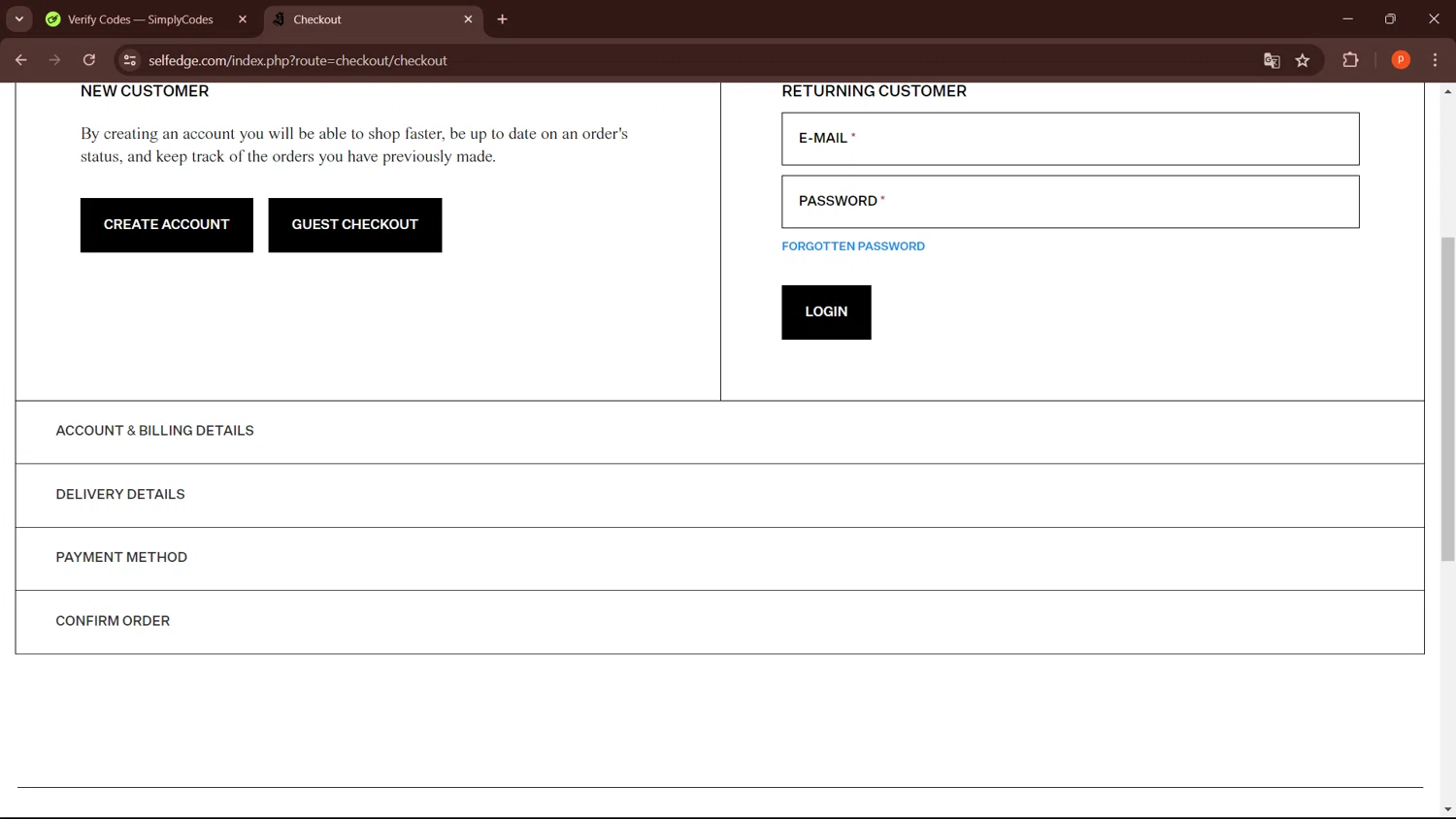This screenshot has height=819, width=1456.
Task: Reload the checkout page
Action: [x=88, y=60]
